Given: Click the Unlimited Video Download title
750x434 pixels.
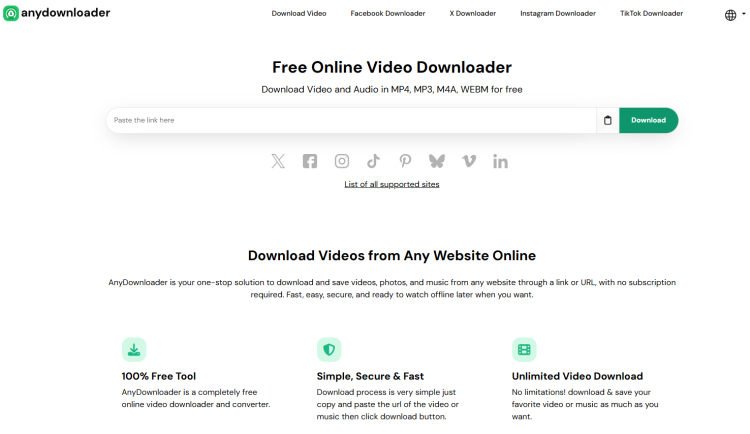Looking at the screenshot, I should coord(577,376).
